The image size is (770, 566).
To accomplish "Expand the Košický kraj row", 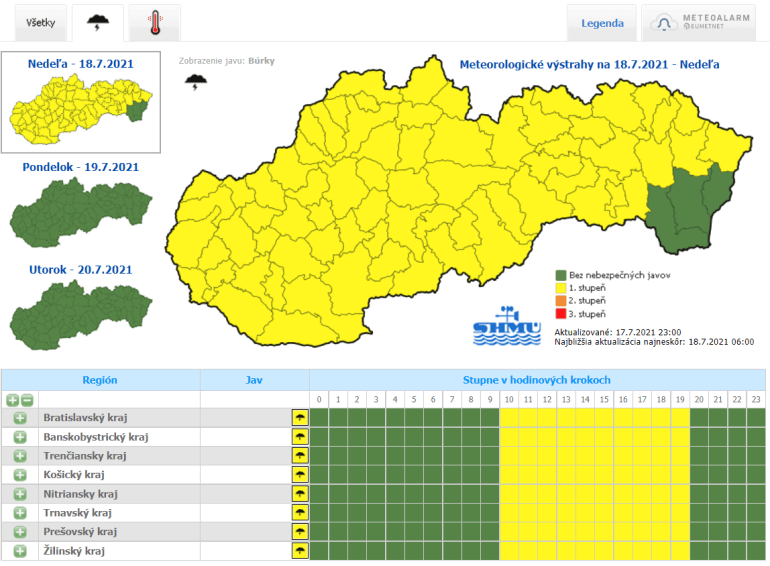I will point(20,475).
